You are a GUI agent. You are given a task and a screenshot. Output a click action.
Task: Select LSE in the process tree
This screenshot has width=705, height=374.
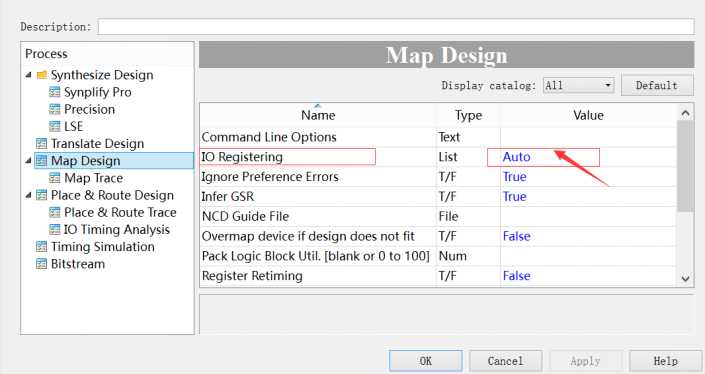coord(73,126)
